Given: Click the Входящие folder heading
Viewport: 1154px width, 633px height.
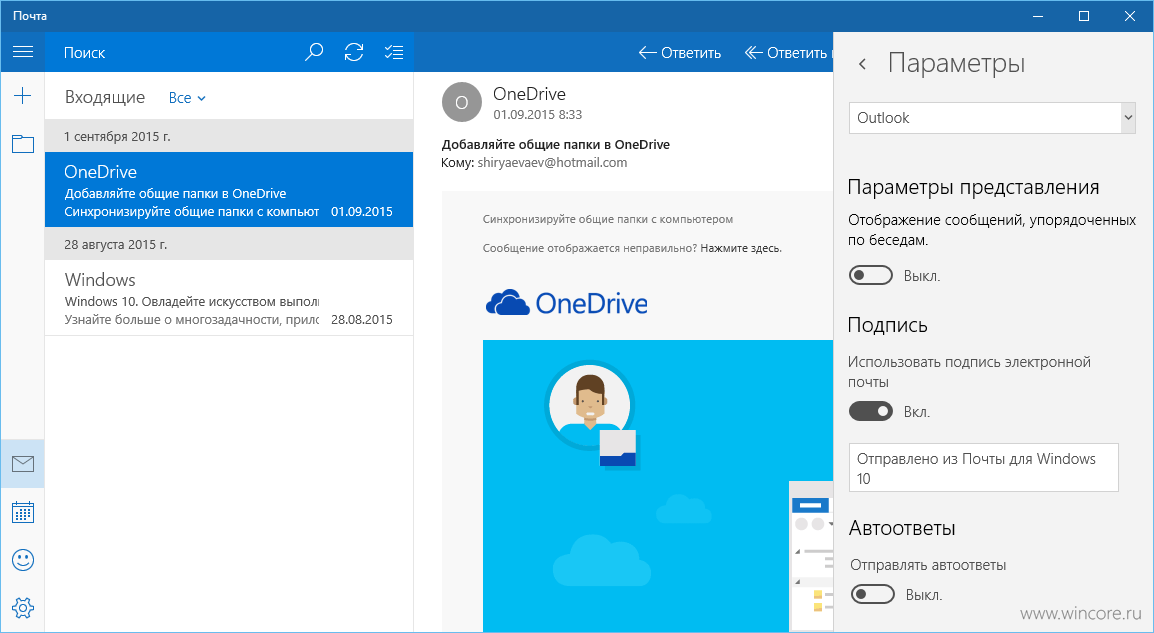Looking at the screenshot, I should 105,97.
